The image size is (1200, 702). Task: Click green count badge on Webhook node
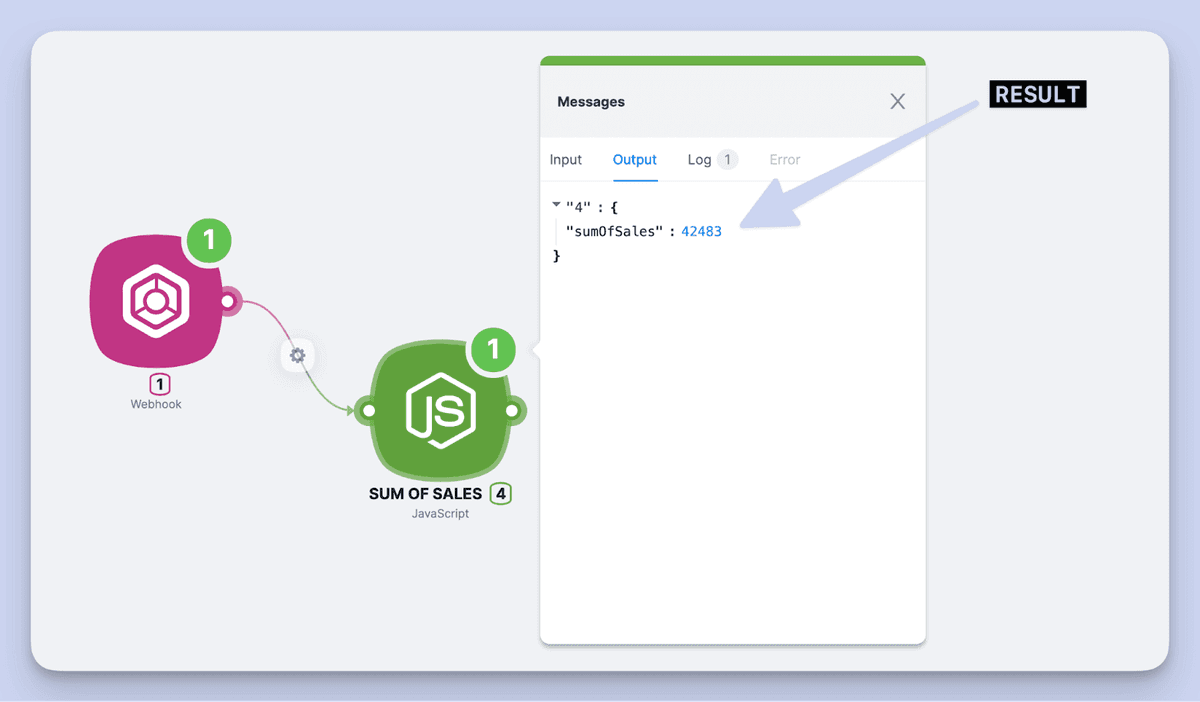[209, 240]
